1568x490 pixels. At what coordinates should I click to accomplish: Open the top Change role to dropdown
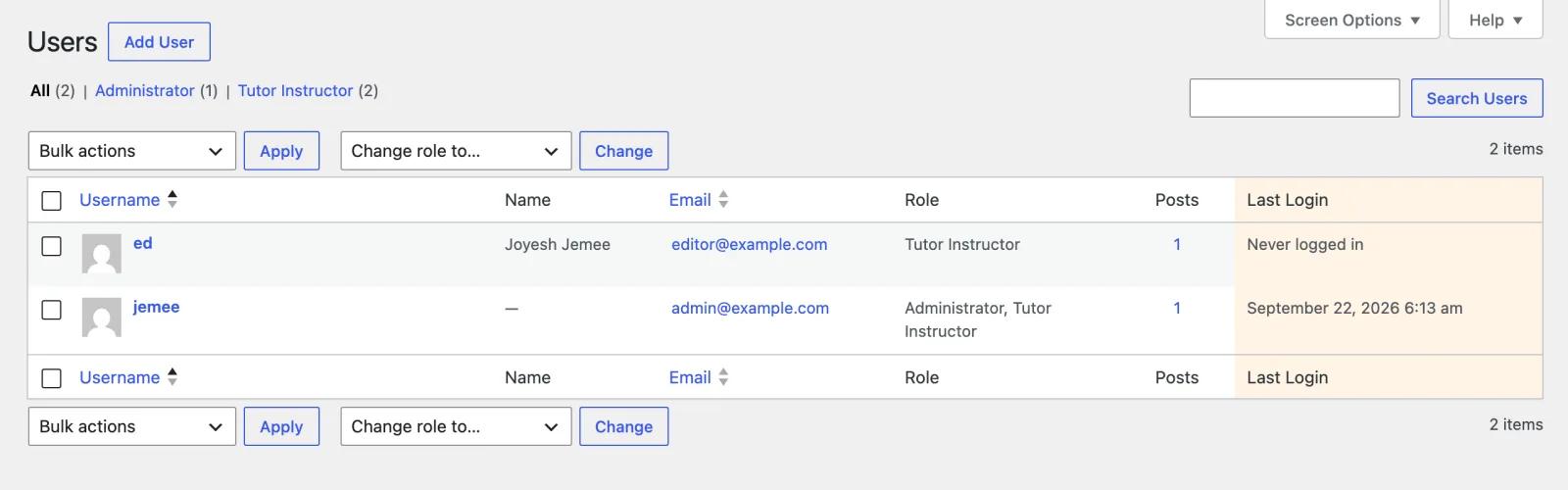pos(456,151)
